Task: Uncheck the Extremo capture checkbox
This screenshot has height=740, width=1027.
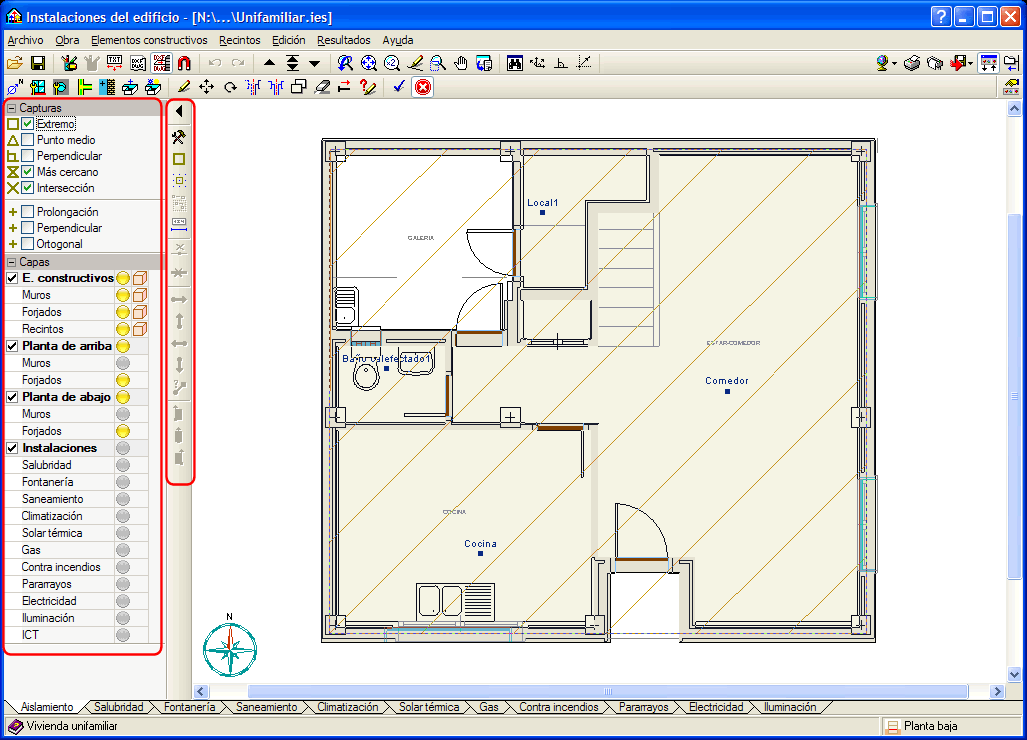Action: click(x=27, y=124)
